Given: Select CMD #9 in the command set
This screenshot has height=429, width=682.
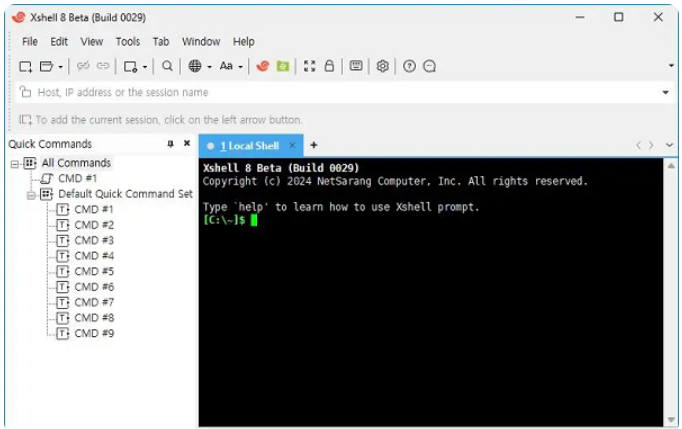Looking at the screenshot, I should click(x=94, y=333).
